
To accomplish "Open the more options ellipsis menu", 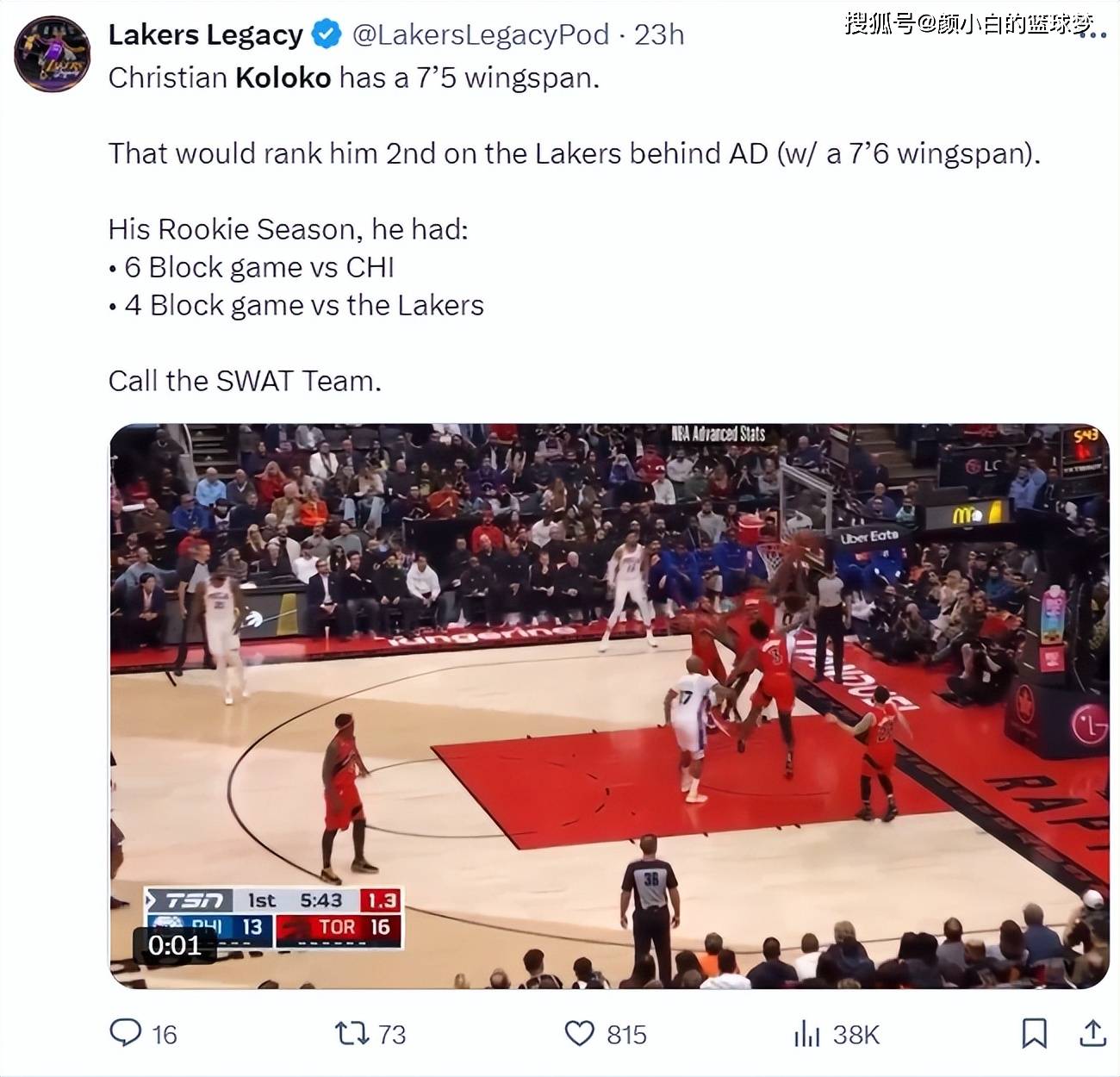I will click(1092, 34).
